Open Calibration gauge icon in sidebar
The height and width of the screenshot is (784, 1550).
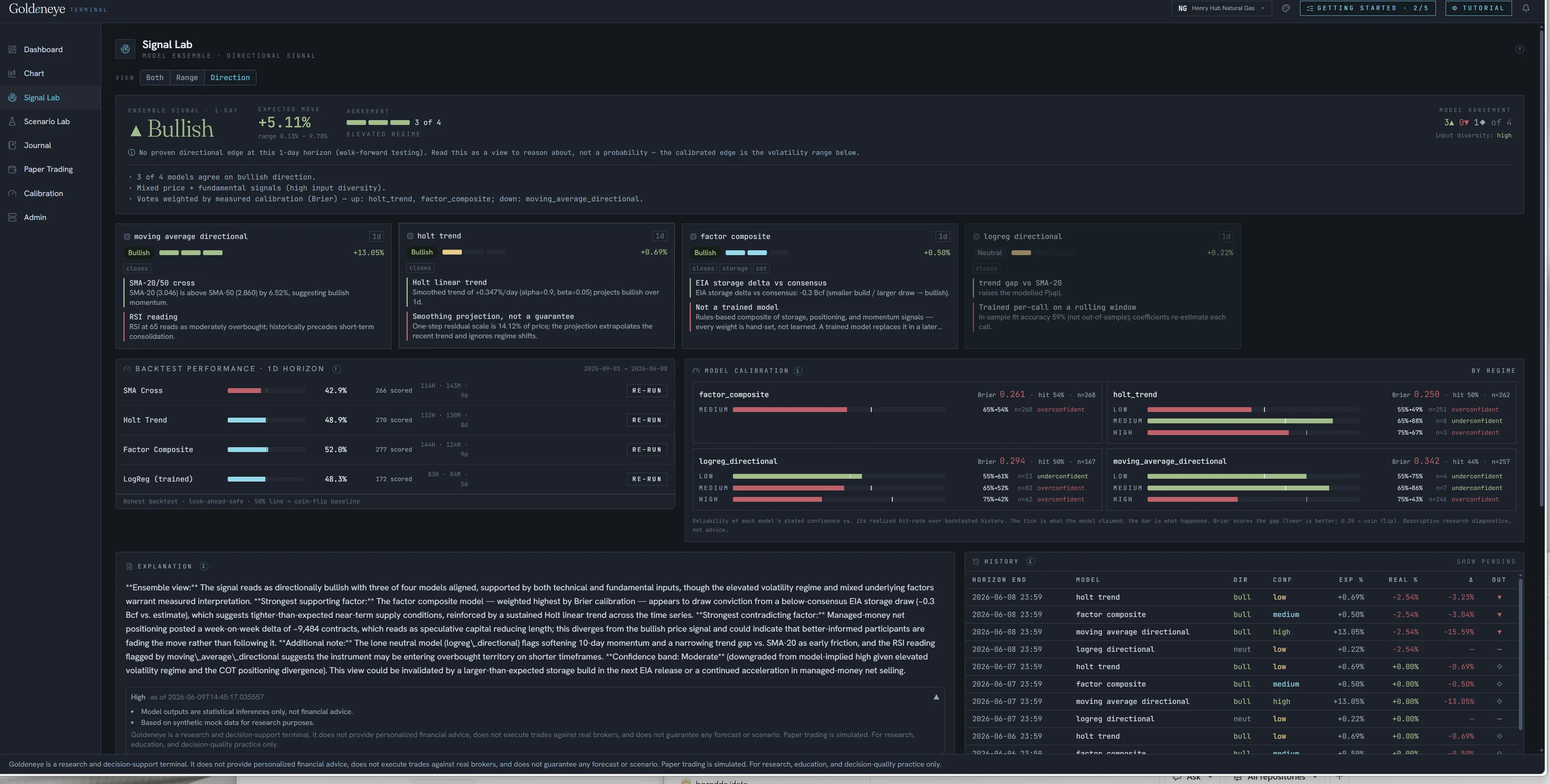pyautogui.click(x=12, y=193)
